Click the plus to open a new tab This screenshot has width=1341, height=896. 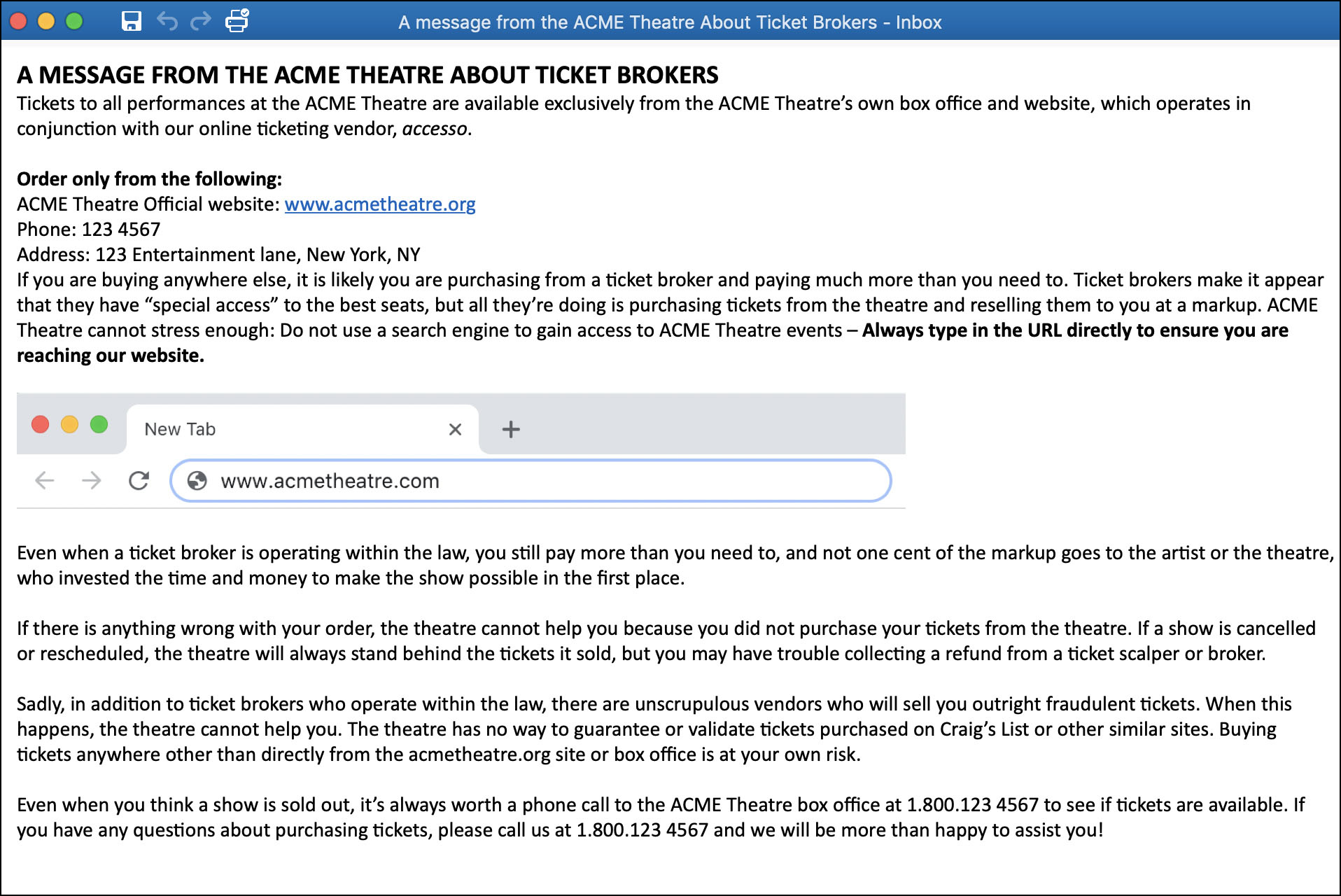510,428
